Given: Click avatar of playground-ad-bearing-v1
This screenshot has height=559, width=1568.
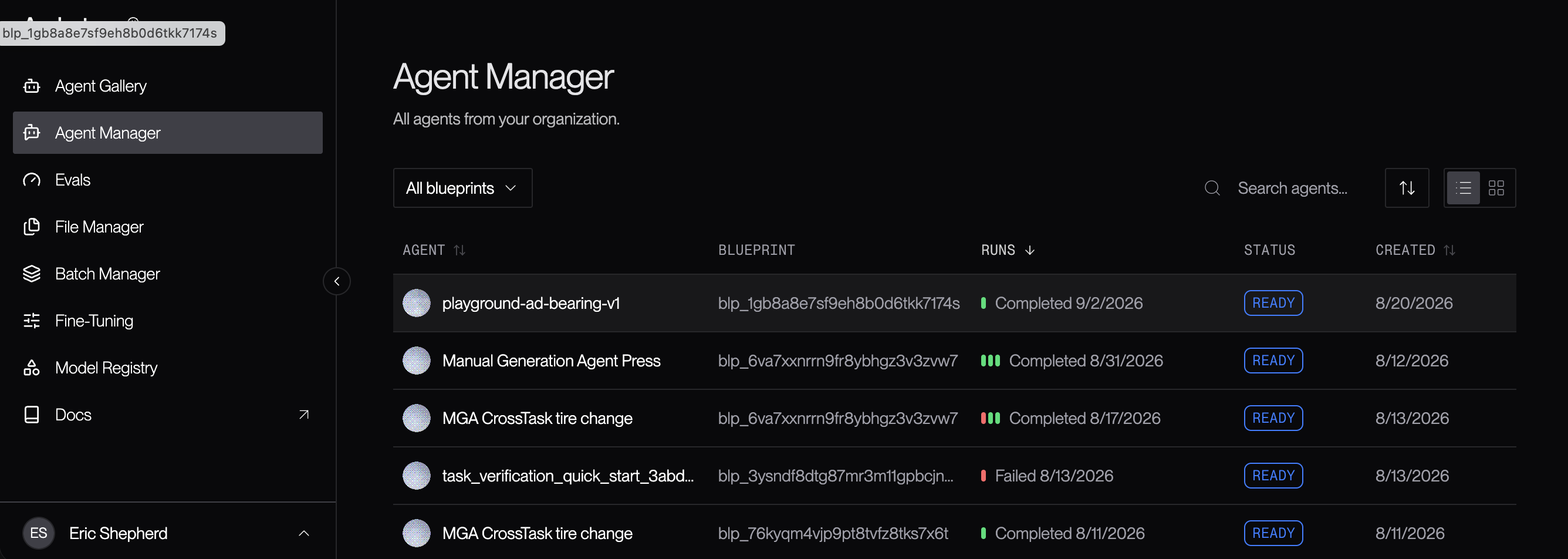Looking at the screenshot, I should tap(416, 302).
